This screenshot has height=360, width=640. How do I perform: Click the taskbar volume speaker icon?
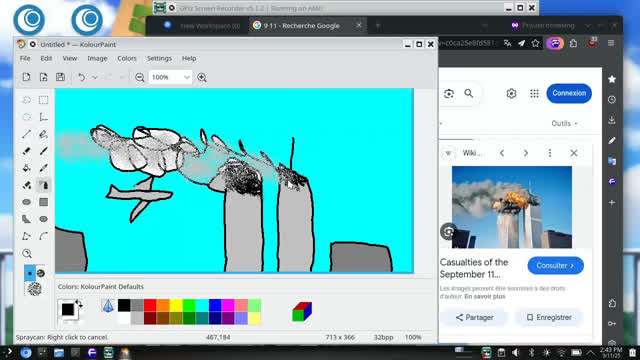pos(516,353)
